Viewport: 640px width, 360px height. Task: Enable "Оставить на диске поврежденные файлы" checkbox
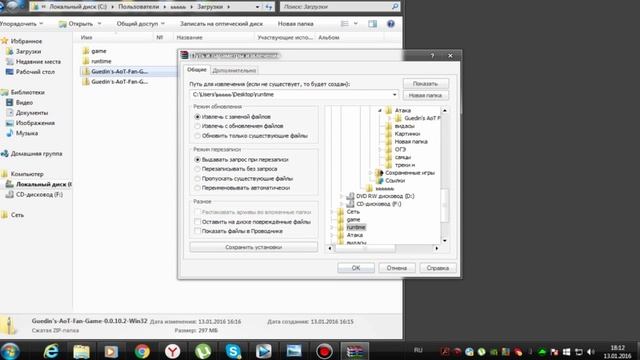pyautogui.click(x=198, y=222)
